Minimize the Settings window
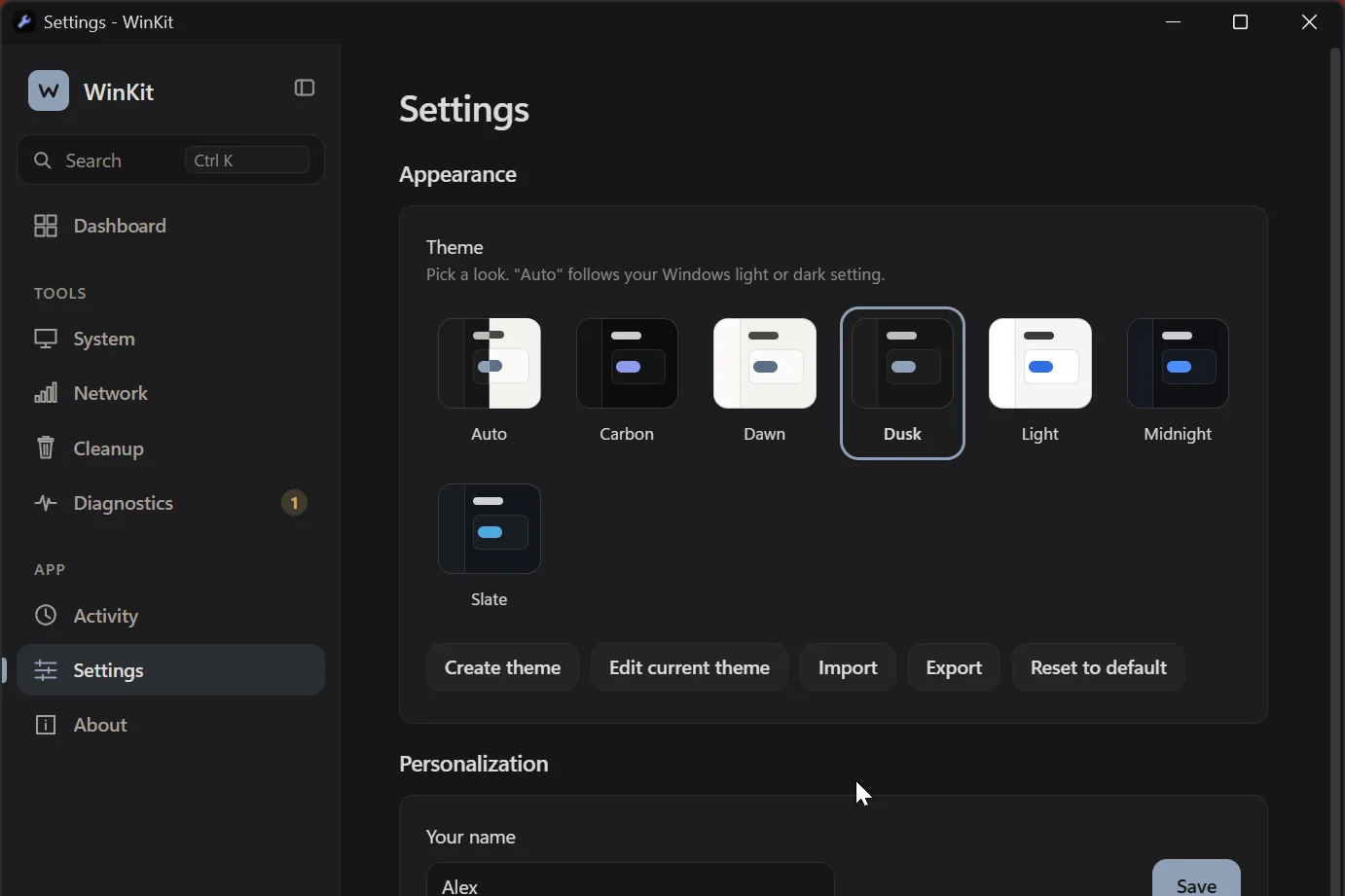The image size is (1345, 896). coord(1175,22)
